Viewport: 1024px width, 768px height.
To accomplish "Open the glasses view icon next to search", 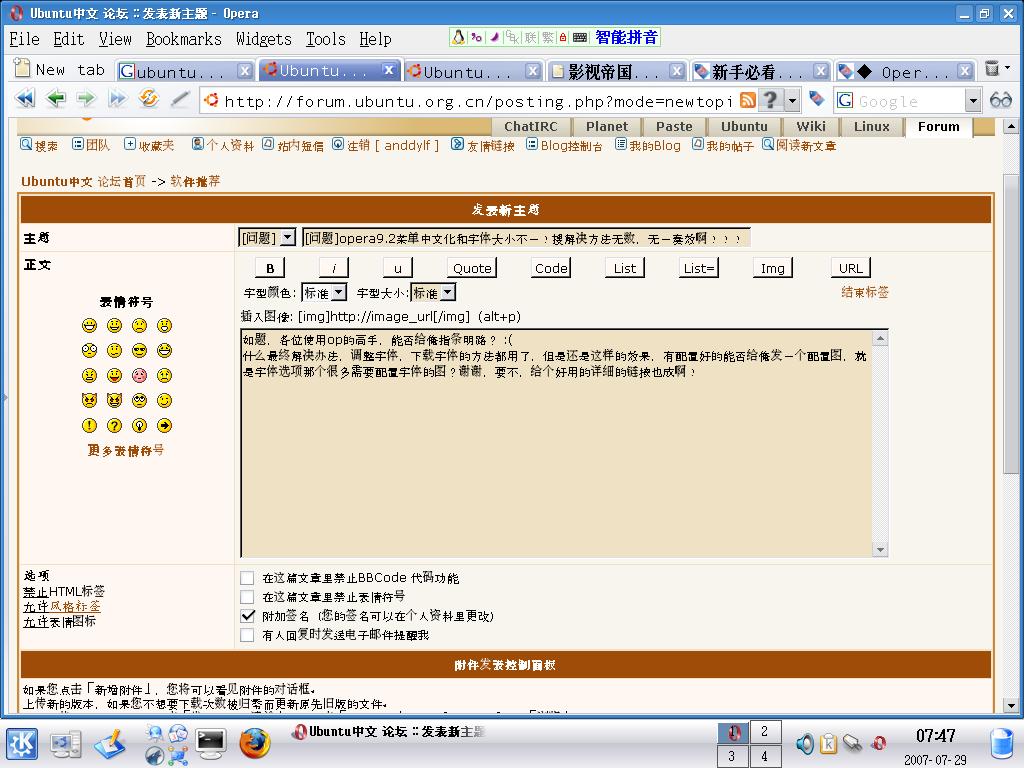I will (x=1000, y=100).
